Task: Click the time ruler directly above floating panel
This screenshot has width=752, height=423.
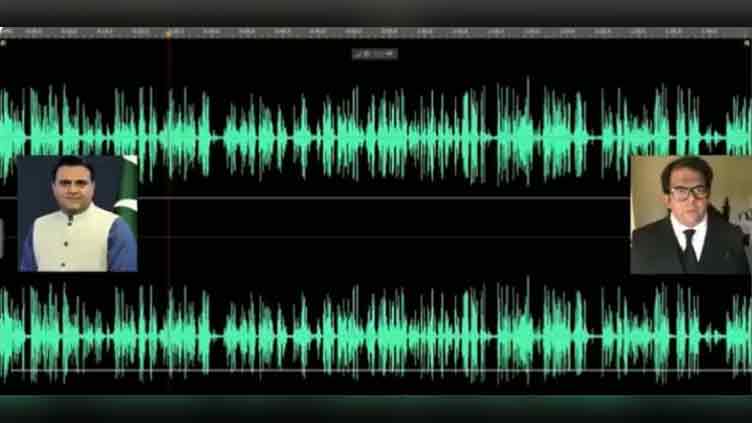Action: tap(374, 33)
